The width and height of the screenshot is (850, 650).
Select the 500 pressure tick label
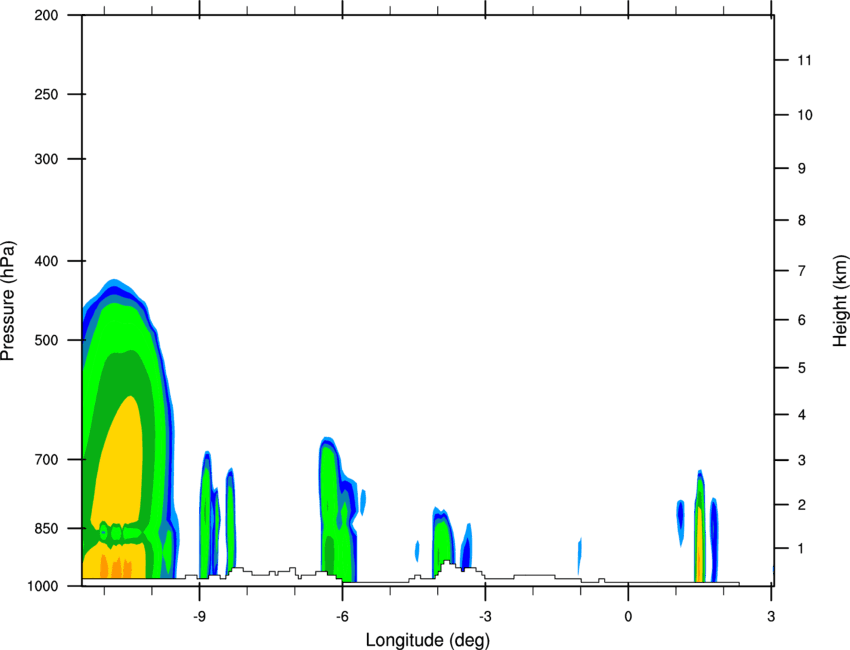tap(46, 340)
